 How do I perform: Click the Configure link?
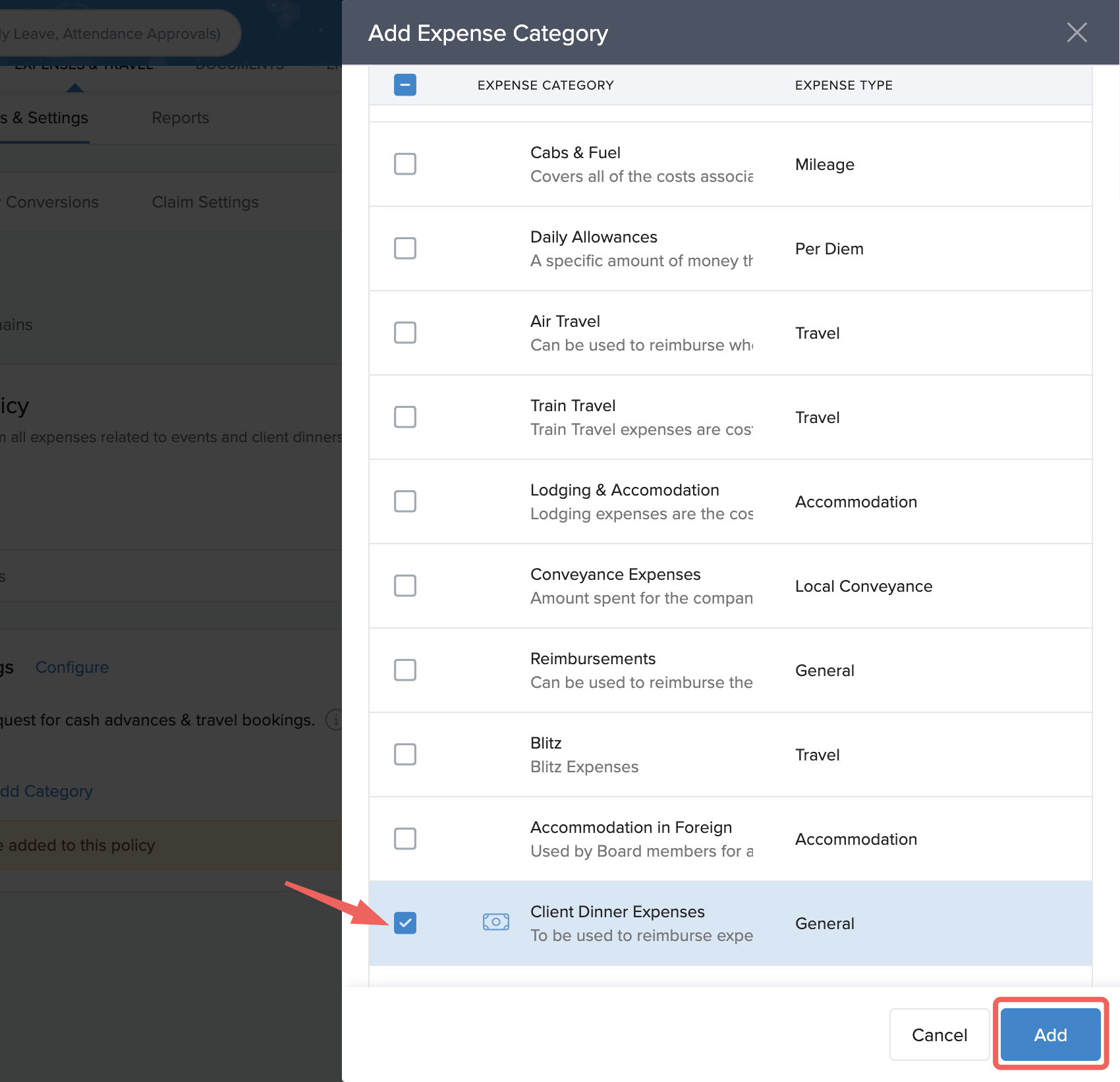[72, 668]
